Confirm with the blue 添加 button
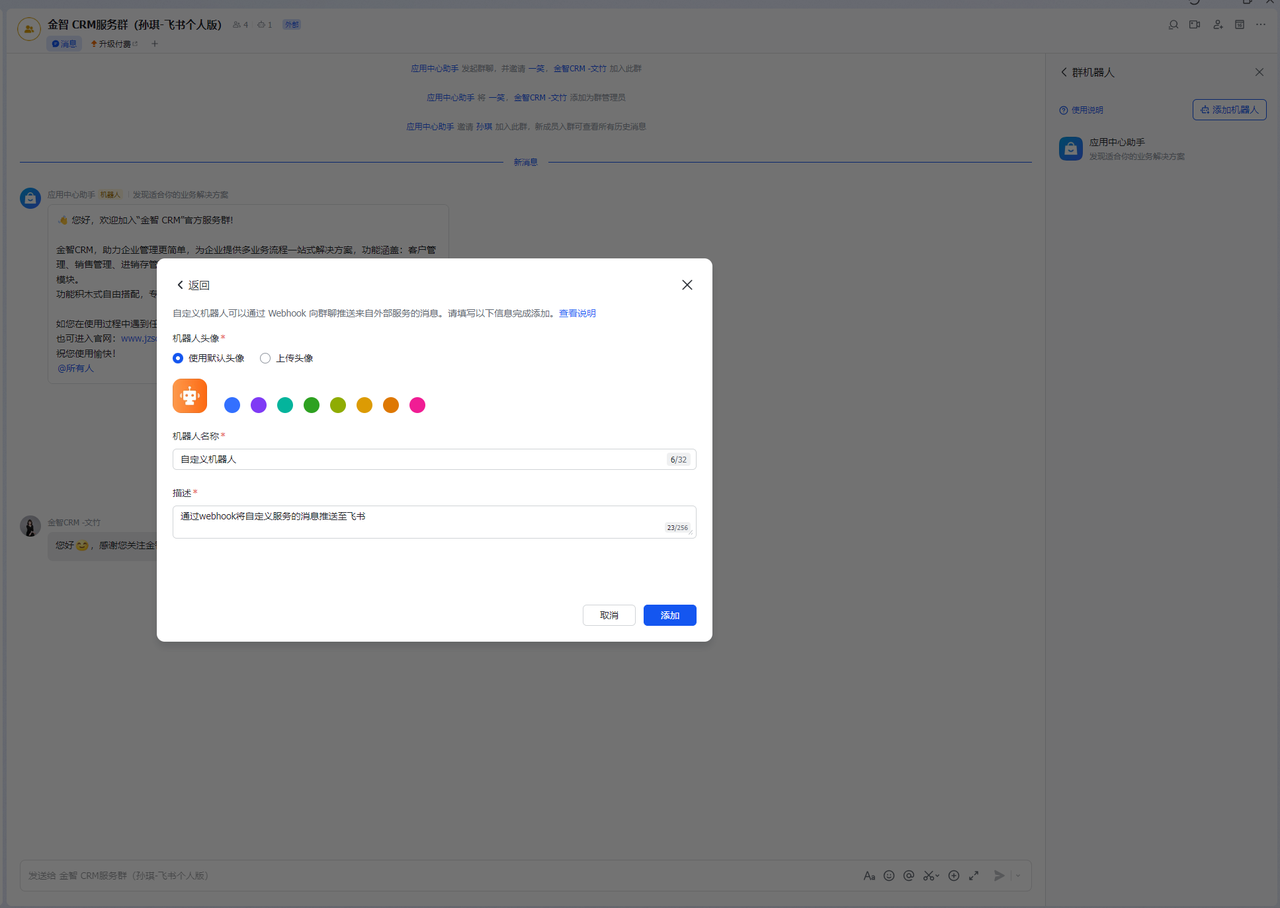The height and width of the screenshot is (908, 1280). [x=670, y=615]
